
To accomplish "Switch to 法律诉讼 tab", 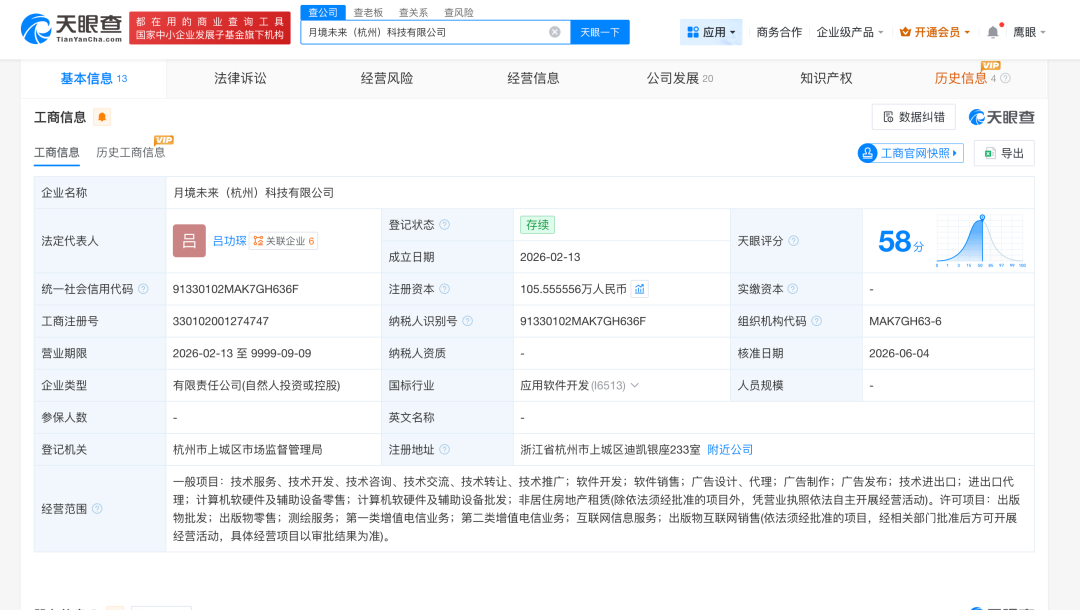I will coord(240,78).
